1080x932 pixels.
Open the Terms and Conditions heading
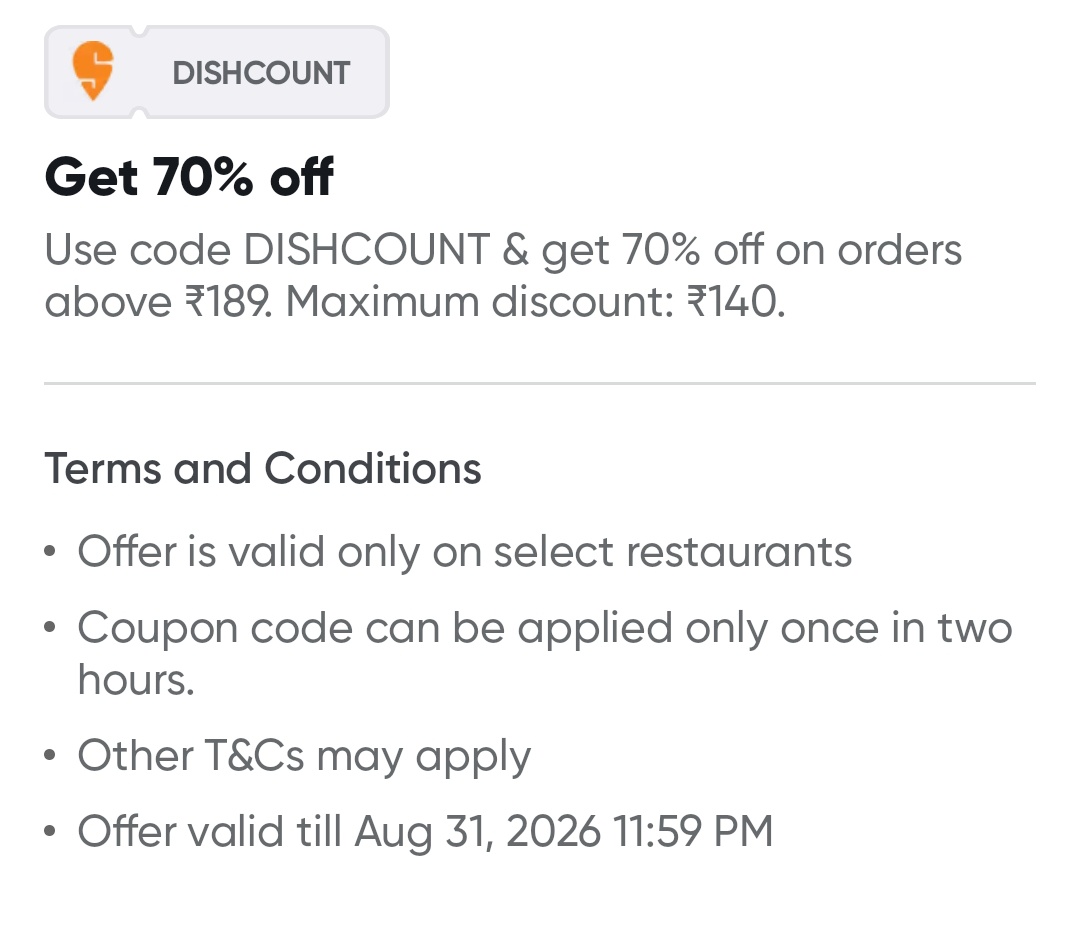(263, 468)
